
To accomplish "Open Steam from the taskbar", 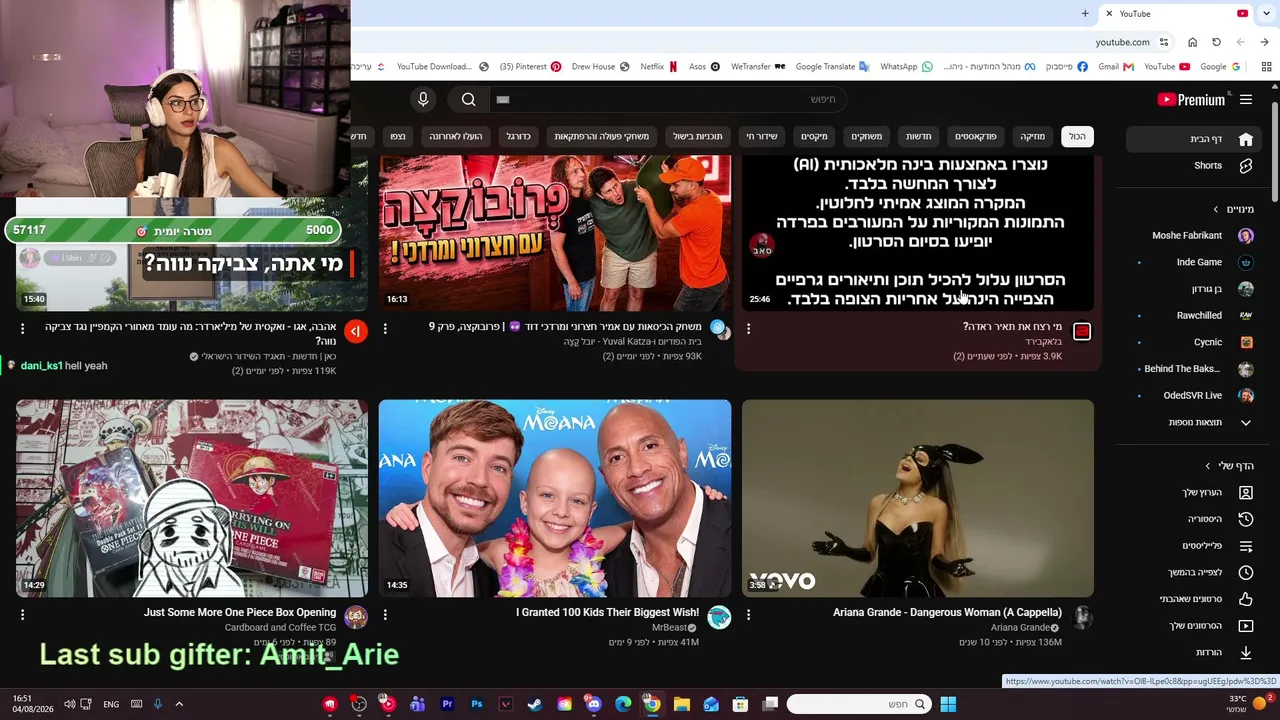I will 535,704.
